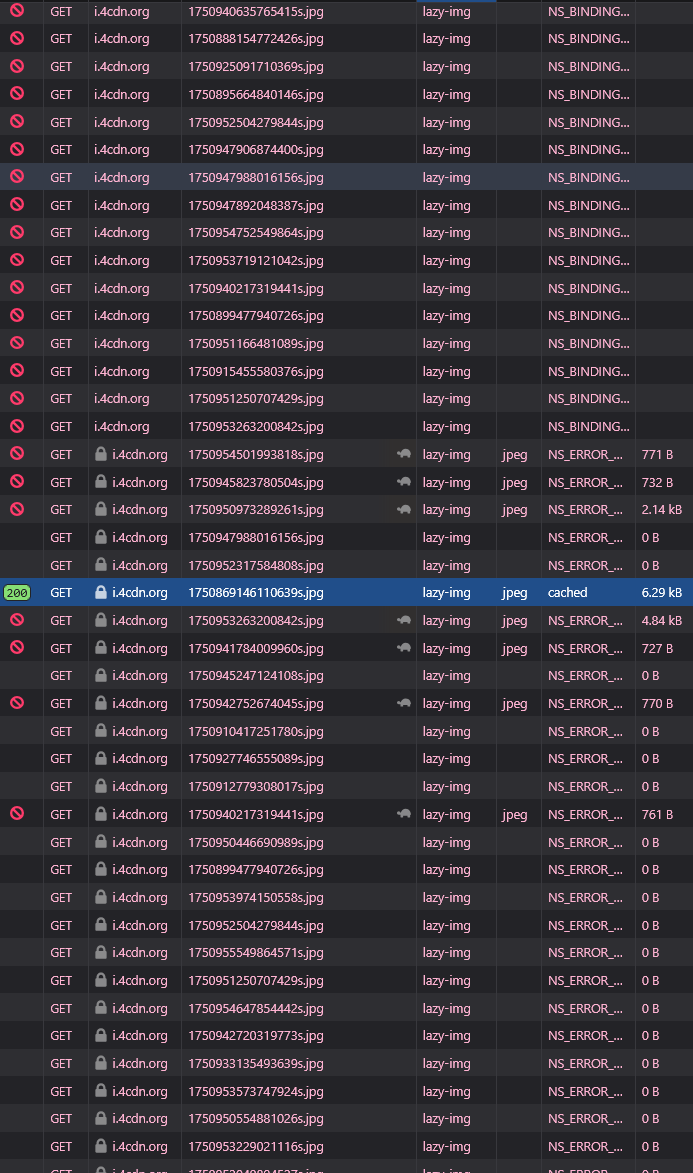Select file name 1750941784009960s.jpg
Image resolution: width=693 pixels, height=1173 pixels.
(256, 648)
